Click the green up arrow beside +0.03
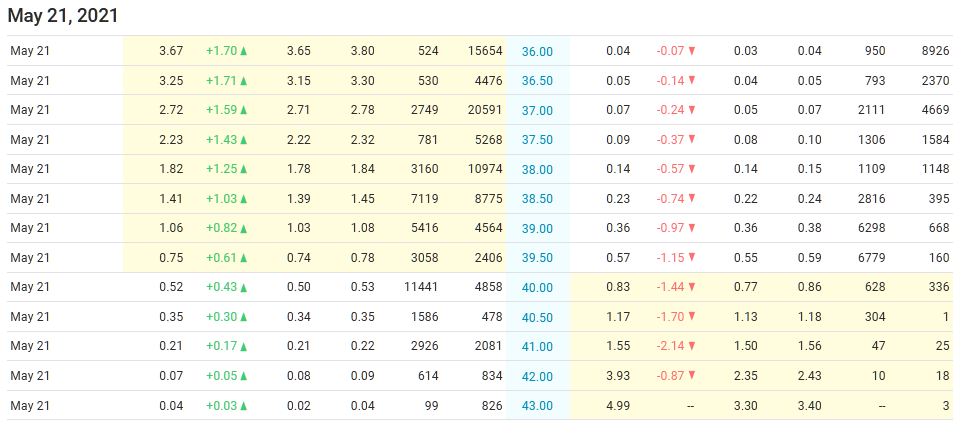Screen dimensions: 962x431 coord(244,405)
